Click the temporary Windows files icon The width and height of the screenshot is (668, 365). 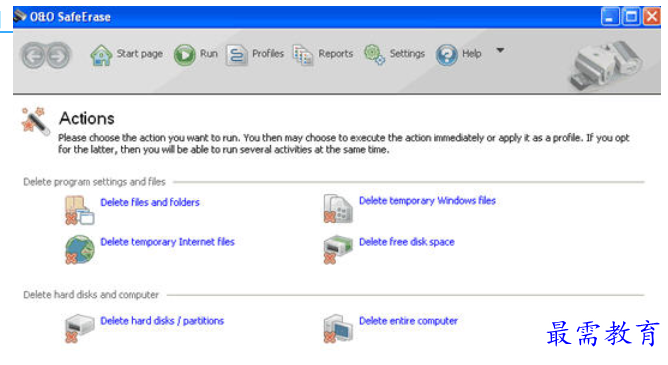point(338,209)
